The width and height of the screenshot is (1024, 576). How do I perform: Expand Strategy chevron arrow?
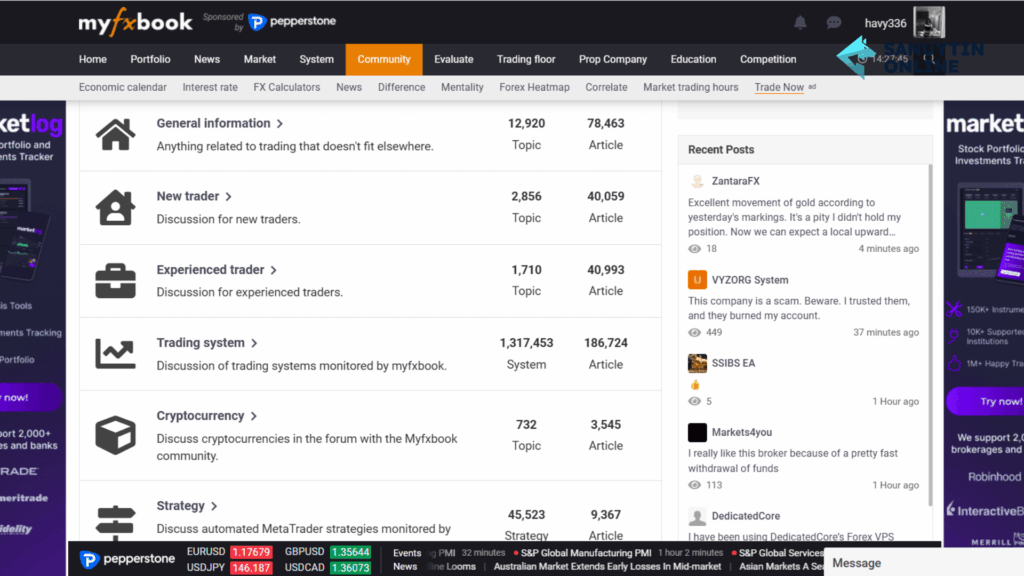[214, 506]
